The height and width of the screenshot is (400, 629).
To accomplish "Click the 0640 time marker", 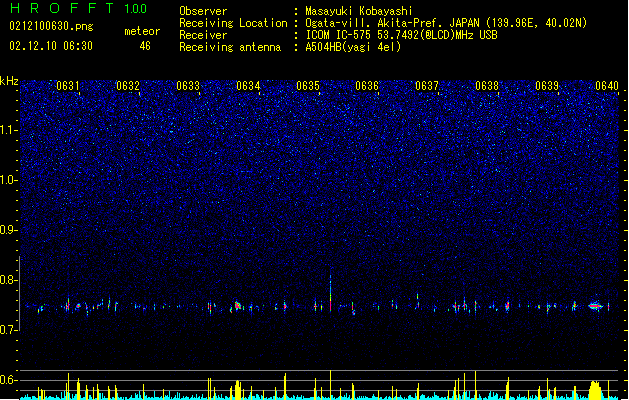I will click(607, 85).
